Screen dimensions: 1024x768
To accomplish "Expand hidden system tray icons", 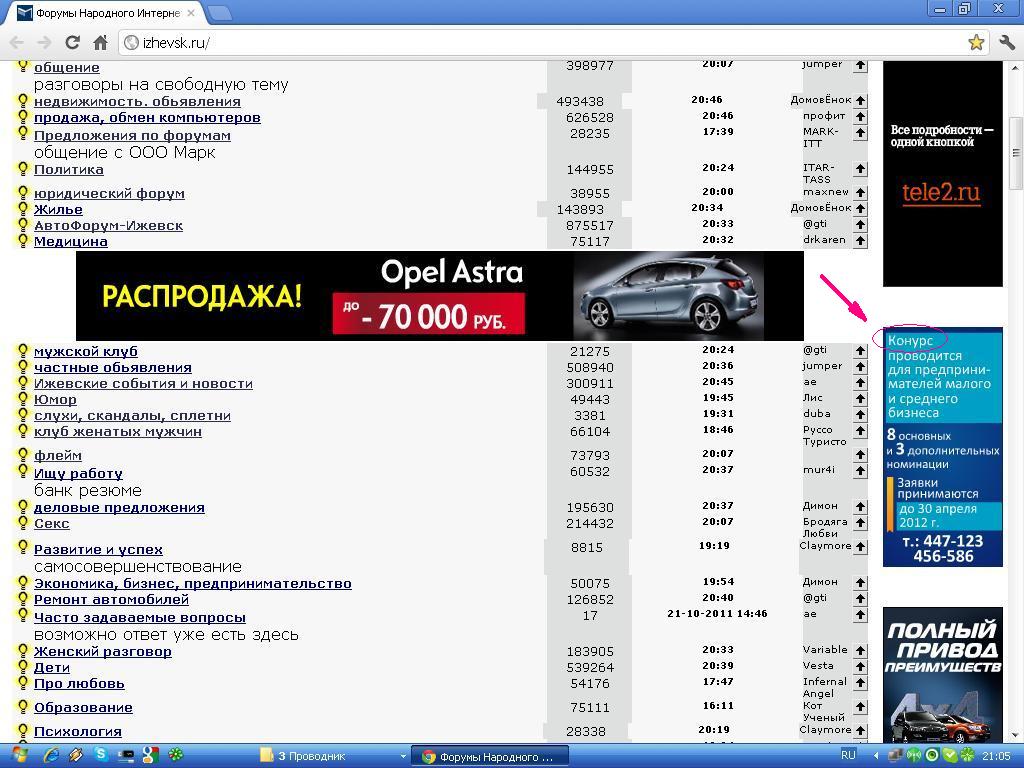I will [x=876, y=756].
